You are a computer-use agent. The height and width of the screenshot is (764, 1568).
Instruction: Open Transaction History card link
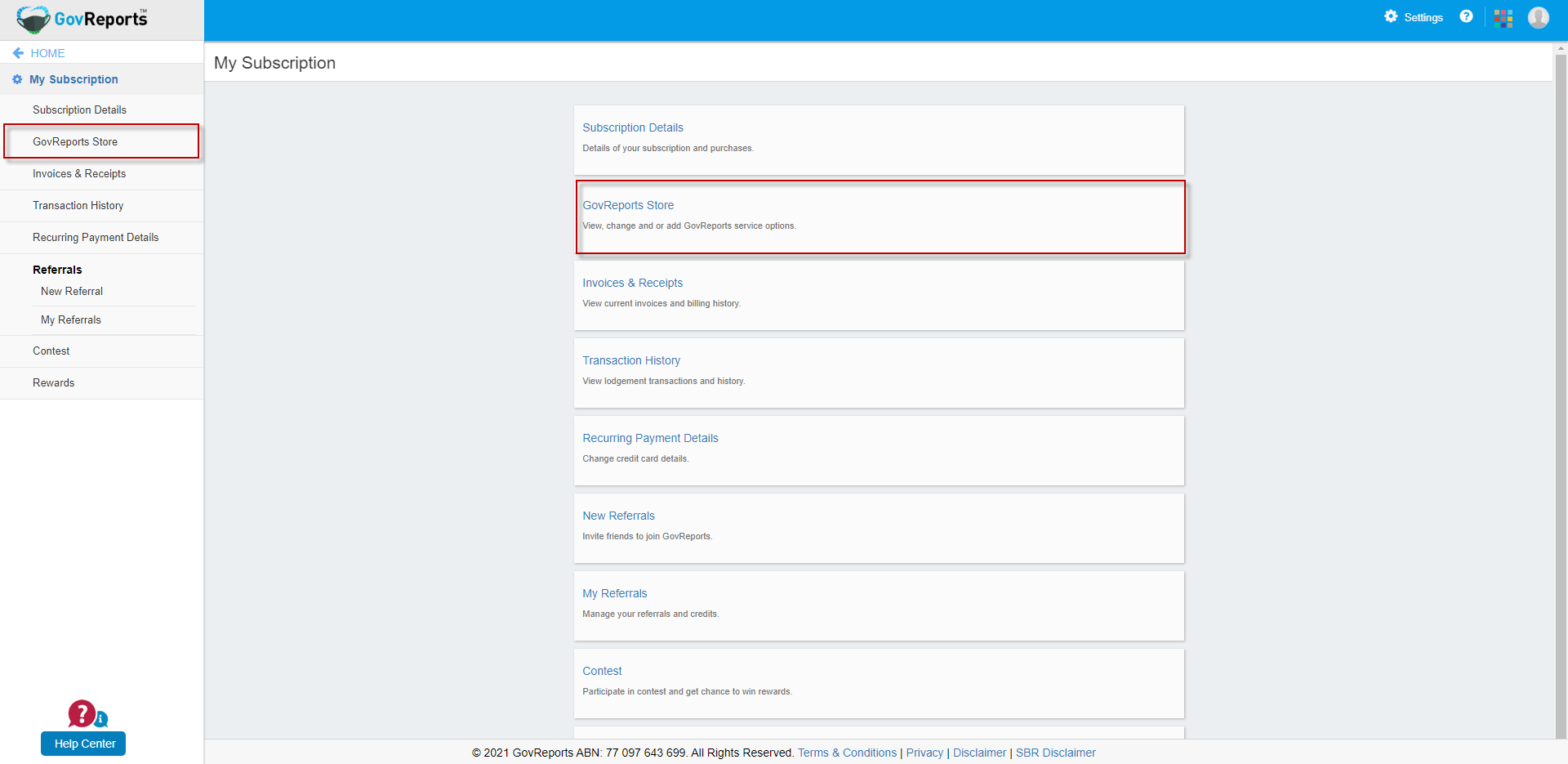pos(631,360)
